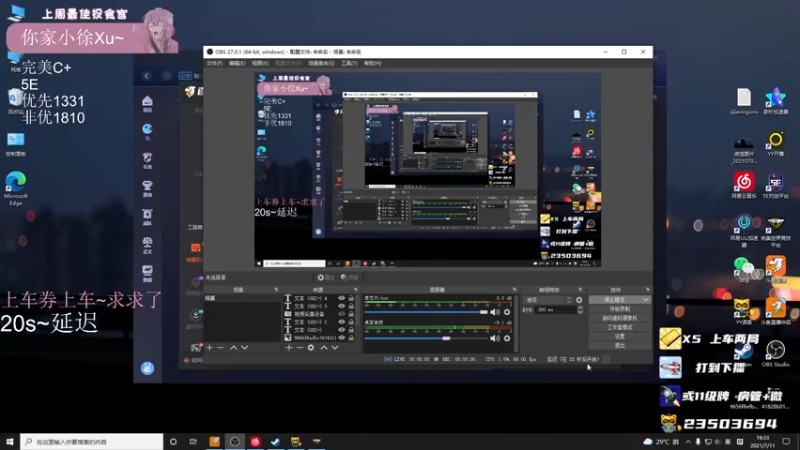Hide the 文本 (GDI+) 3 source
The width and height of the screenshot is (800, 450).
click(x=342, y=306)
